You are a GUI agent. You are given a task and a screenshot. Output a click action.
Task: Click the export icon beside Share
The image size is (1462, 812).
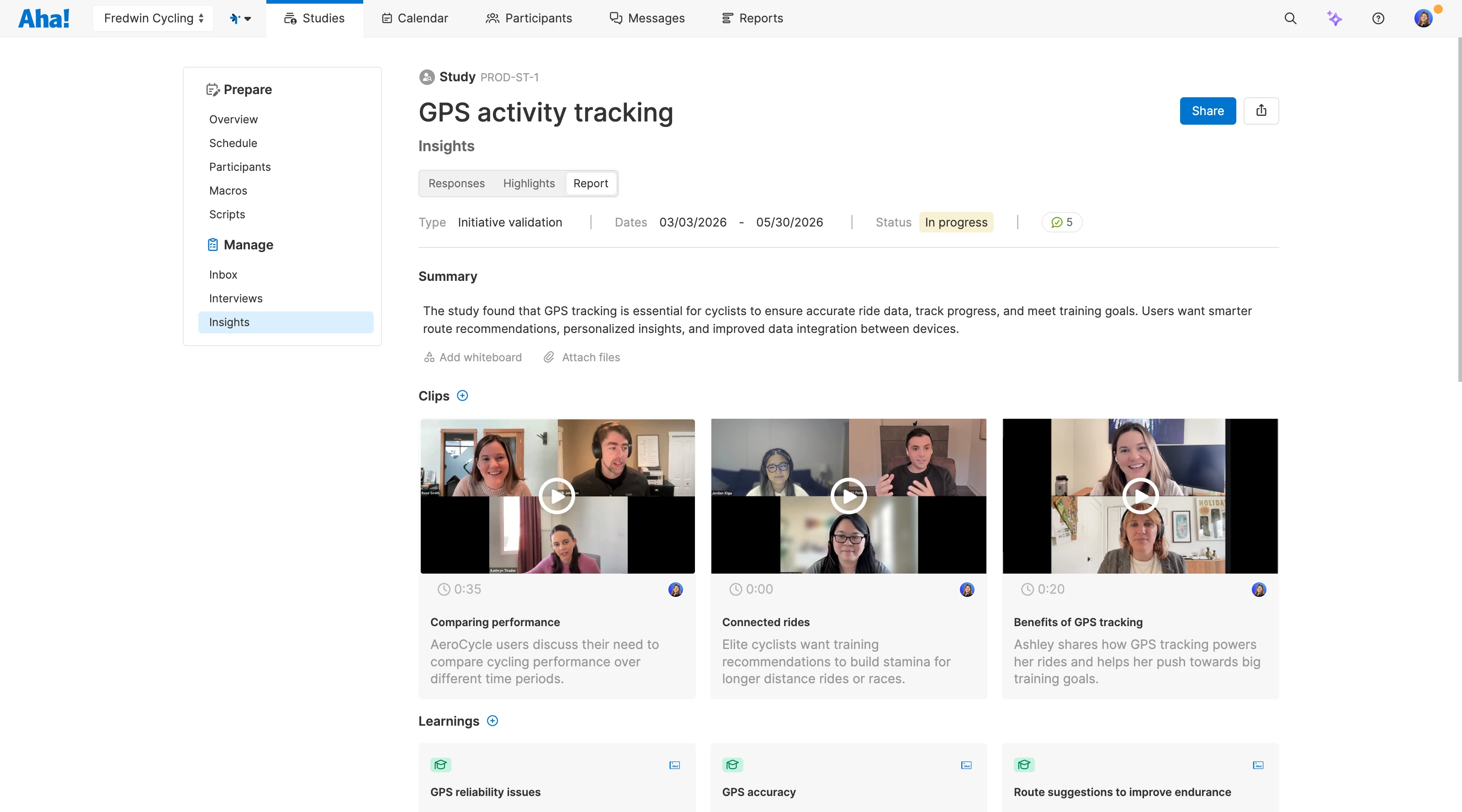[x=1261, y=111]
